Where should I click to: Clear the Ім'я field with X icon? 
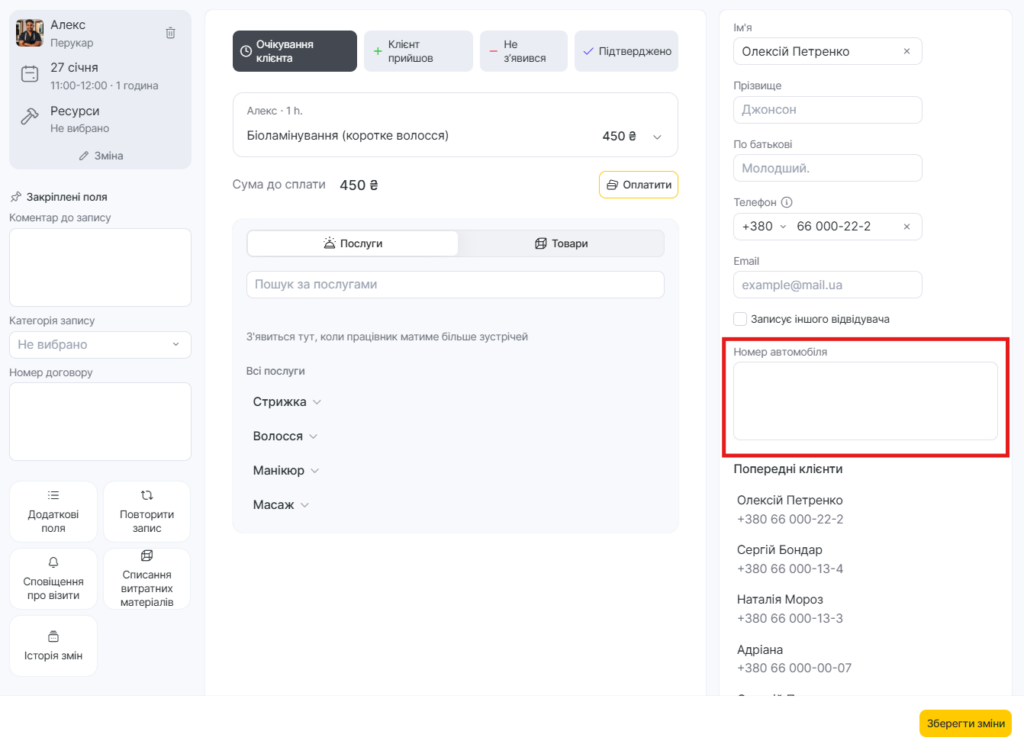pyautogui.click(x=906, y=51)
